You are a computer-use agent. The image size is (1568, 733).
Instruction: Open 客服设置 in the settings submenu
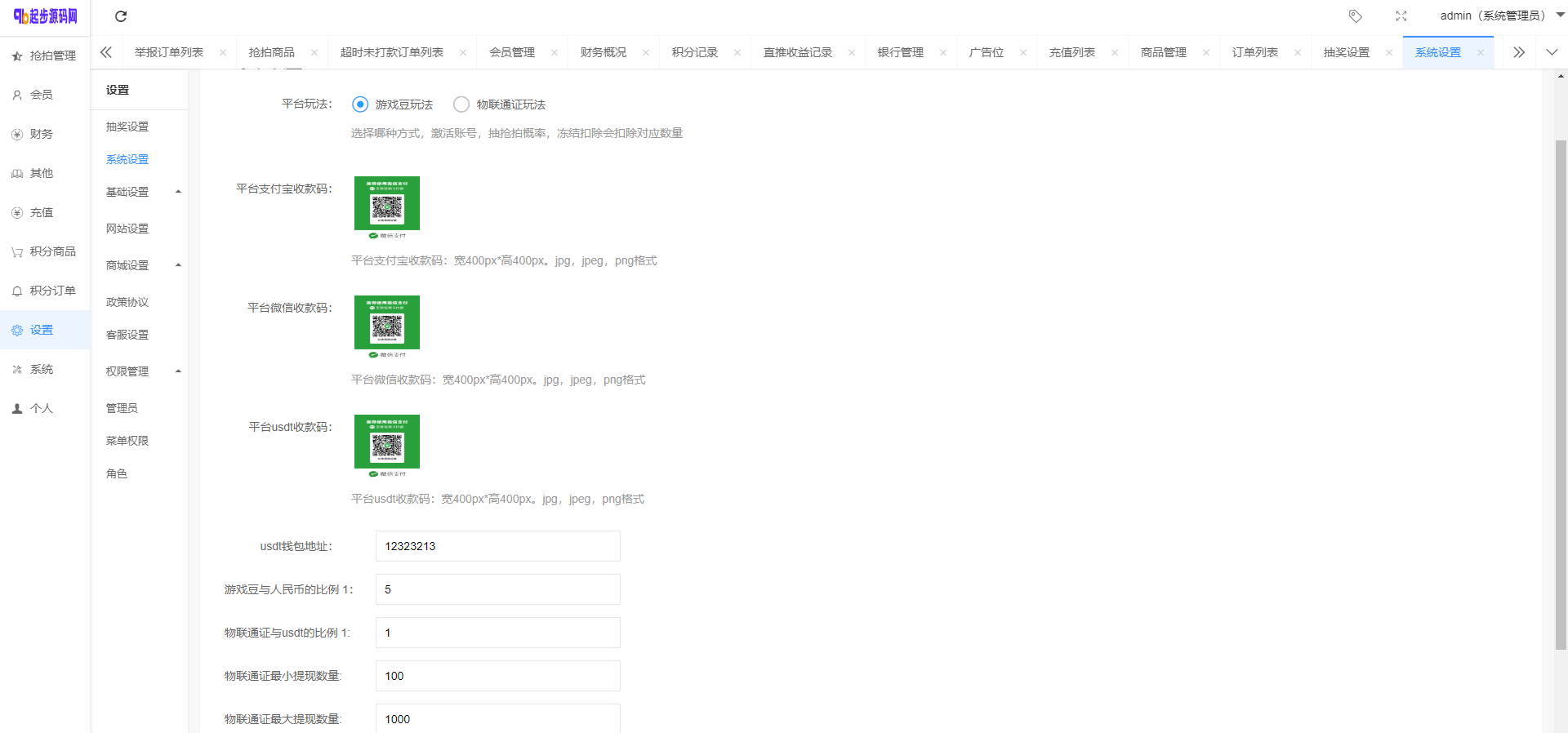click(127, 335)
